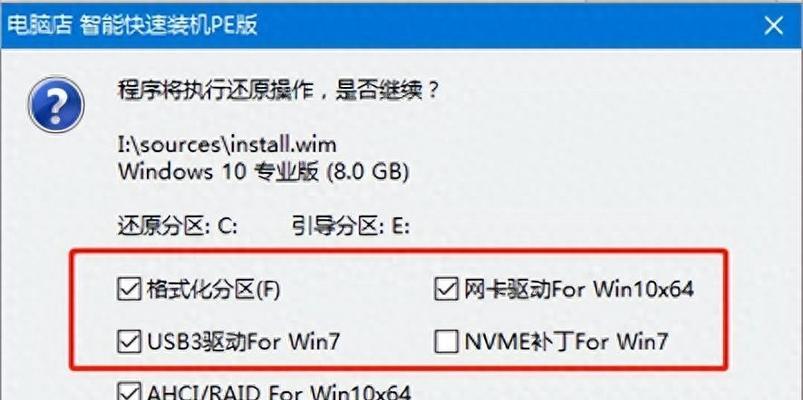The height and width of the screenshot is (400, 803).
Task: Click the 格式化分区(F) label text
Action: click(x=214, y=290)
